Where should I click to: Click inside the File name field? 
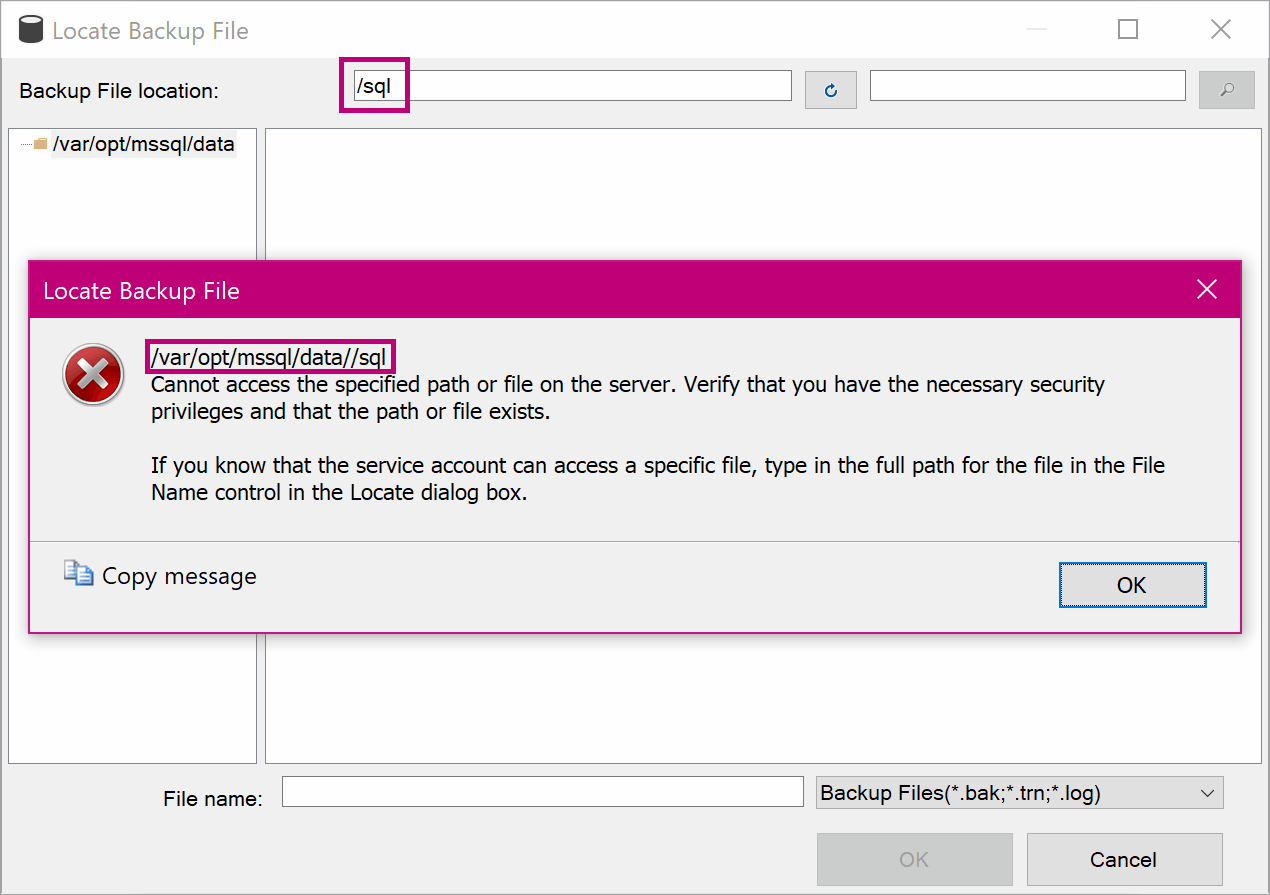(x=540, y=791)
